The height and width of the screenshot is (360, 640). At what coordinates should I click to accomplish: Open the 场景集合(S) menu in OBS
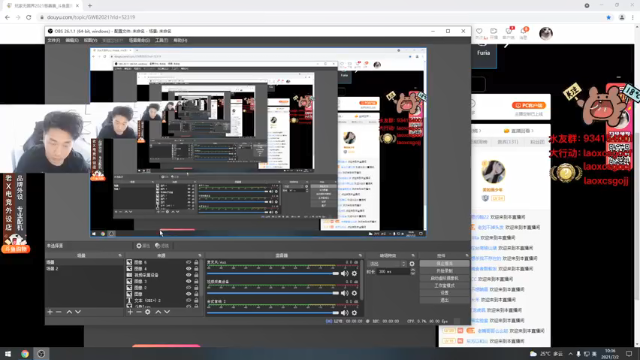pos(139,40)
